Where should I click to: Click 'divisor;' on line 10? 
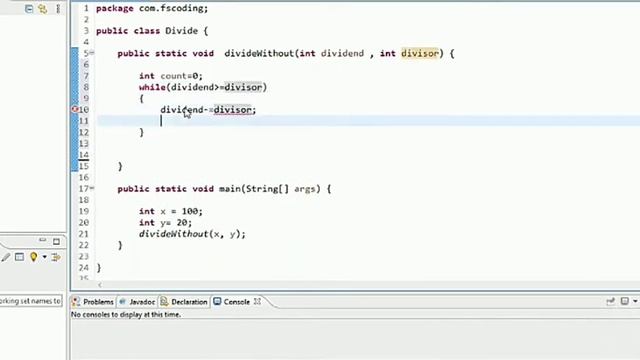coord(235,110)
